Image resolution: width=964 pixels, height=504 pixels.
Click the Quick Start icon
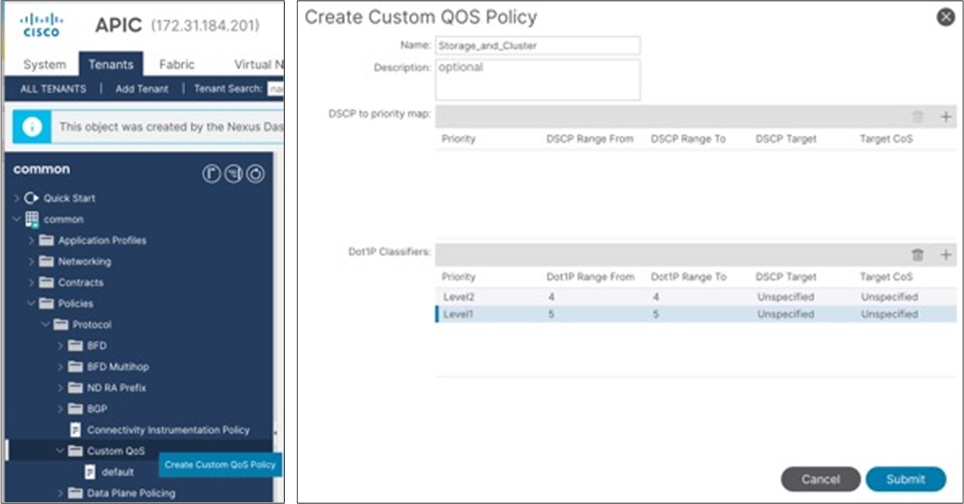pos(31,198)
